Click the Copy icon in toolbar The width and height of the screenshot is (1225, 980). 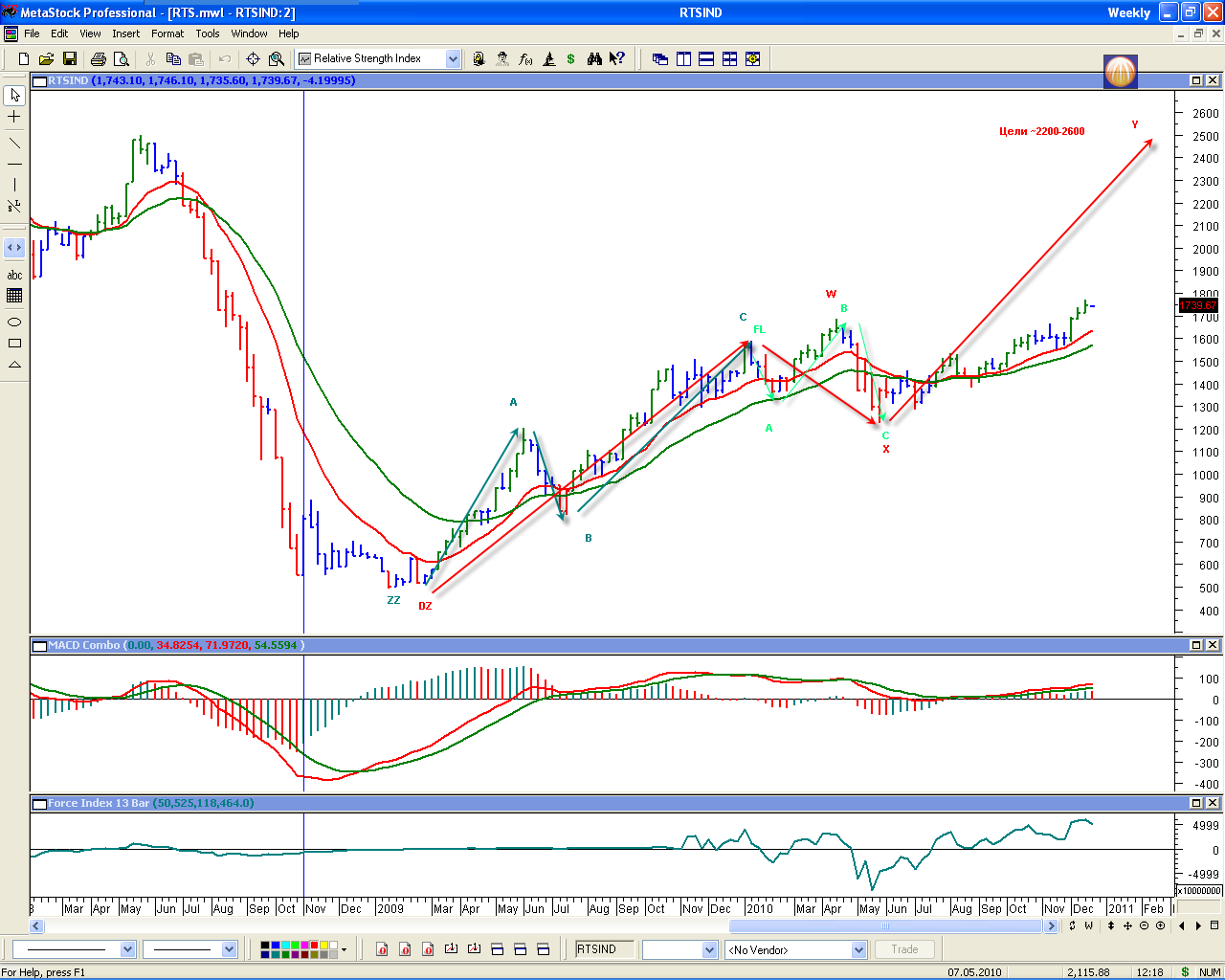point(173,59)
